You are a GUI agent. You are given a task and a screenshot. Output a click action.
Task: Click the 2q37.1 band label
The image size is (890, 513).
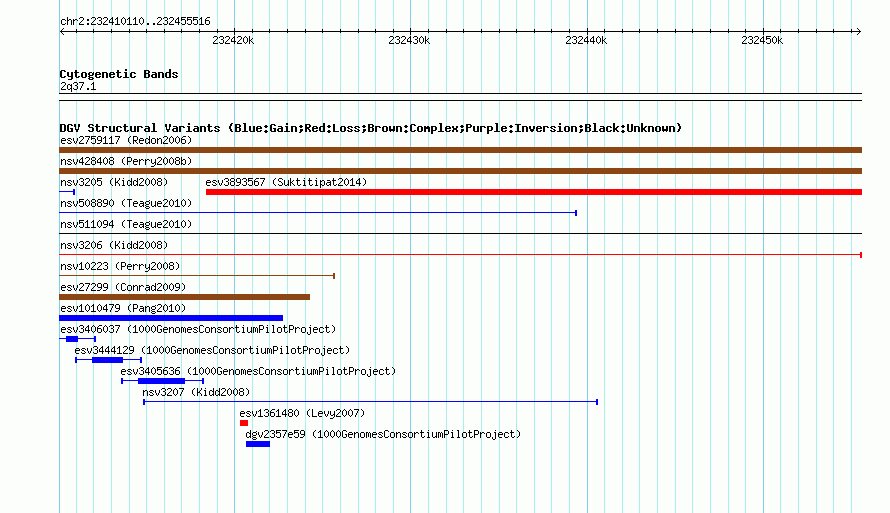78,86
